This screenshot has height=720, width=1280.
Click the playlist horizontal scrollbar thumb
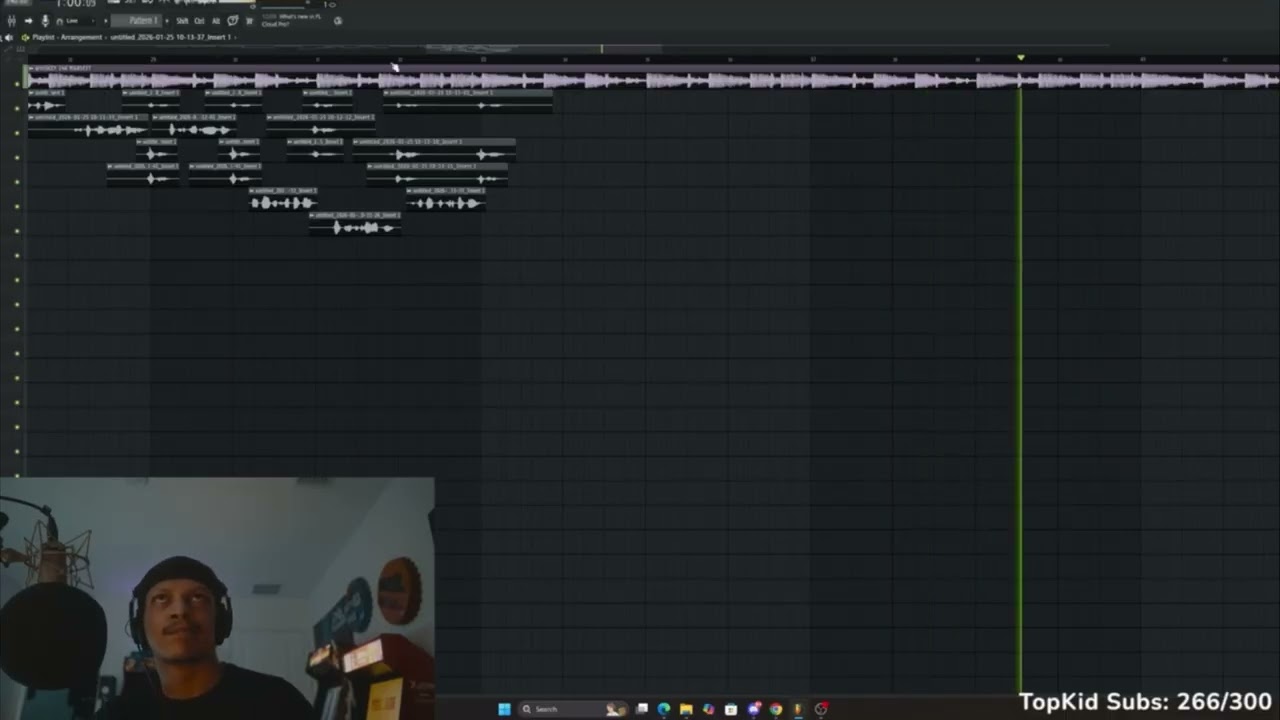543,48
